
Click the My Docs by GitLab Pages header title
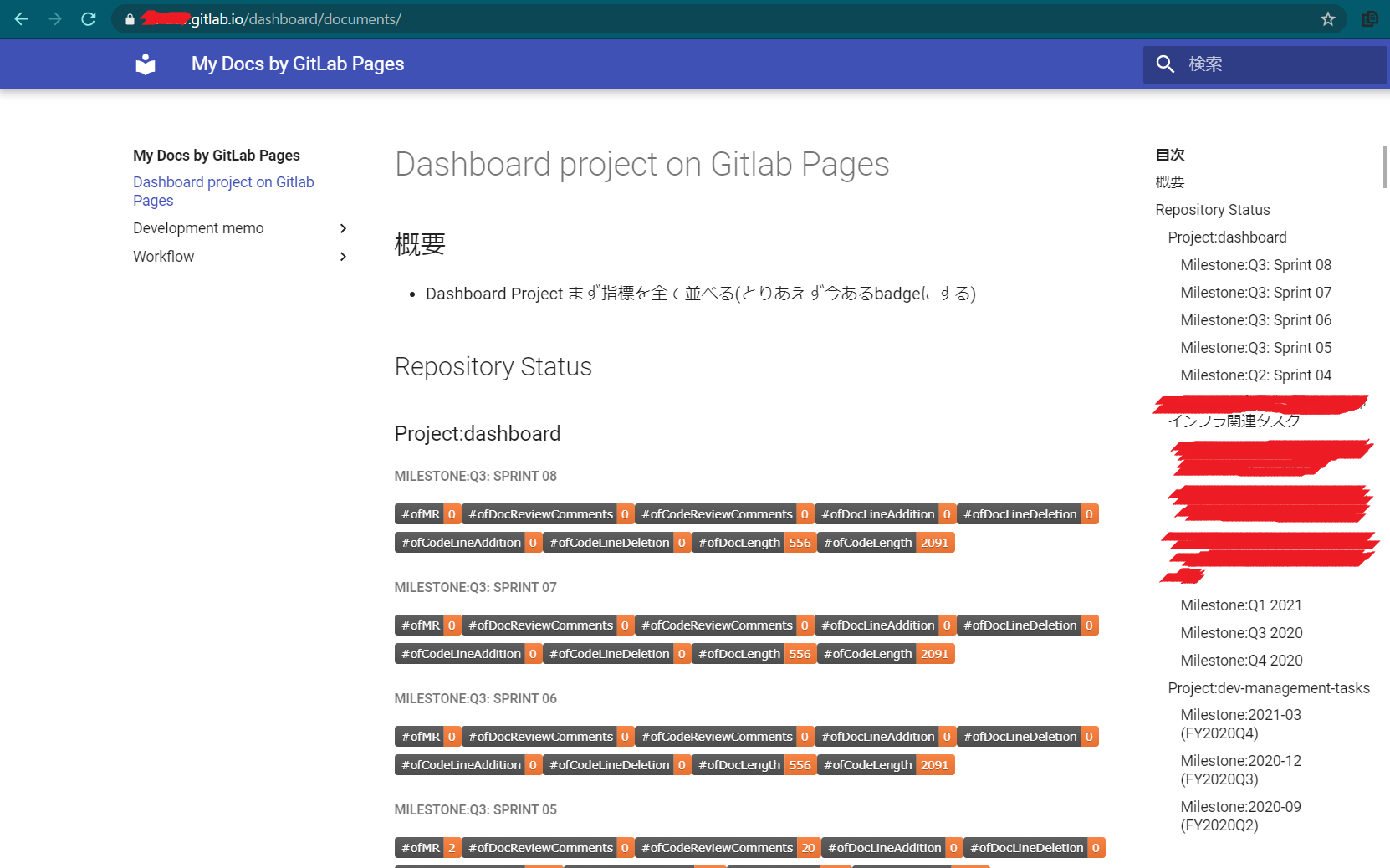point(298,64)
